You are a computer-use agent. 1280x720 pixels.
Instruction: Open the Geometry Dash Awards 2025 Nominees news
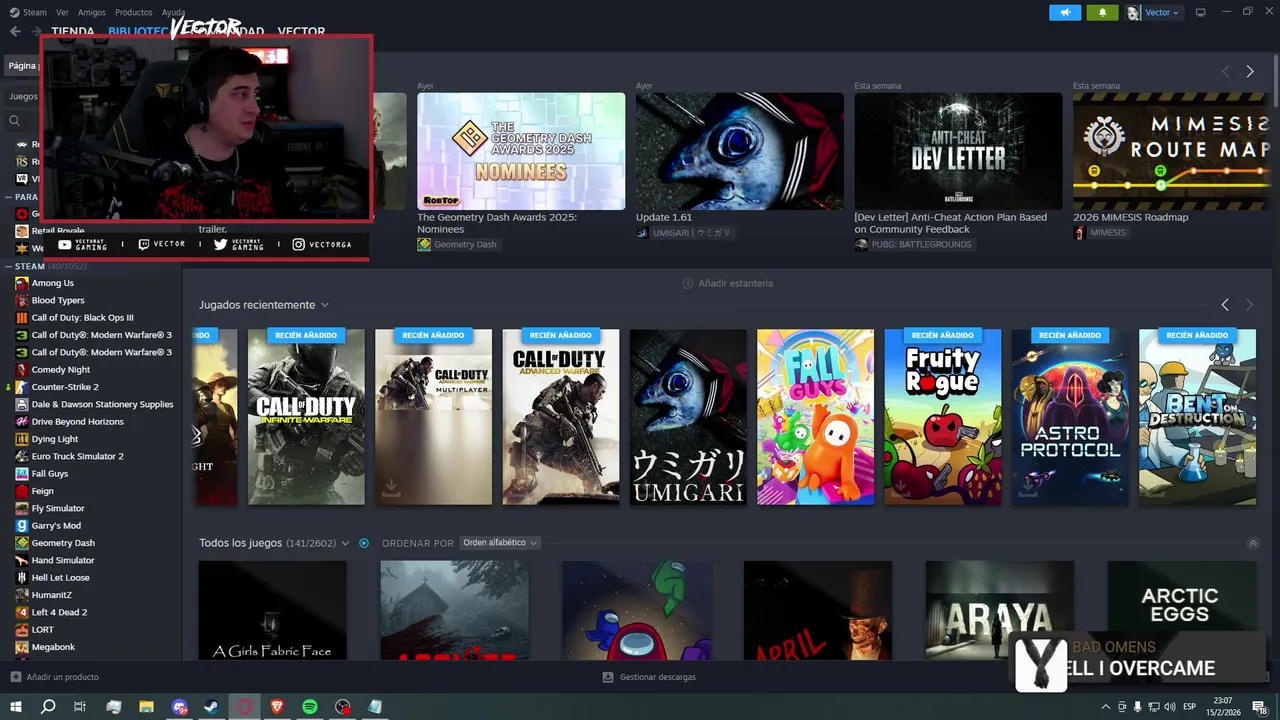coord(521,151)
